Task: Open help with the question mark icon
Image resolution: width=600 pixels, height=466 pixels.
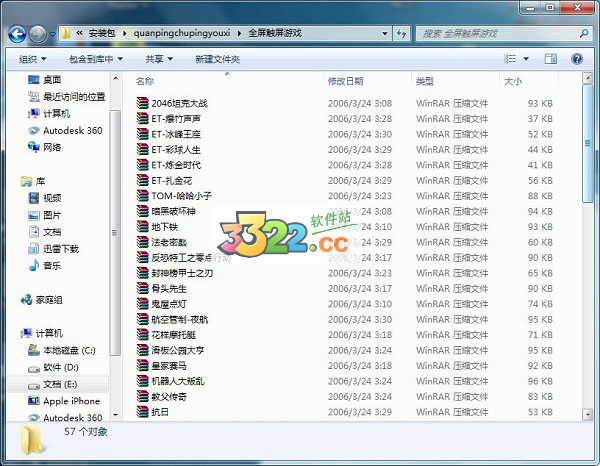Action: 577,59
